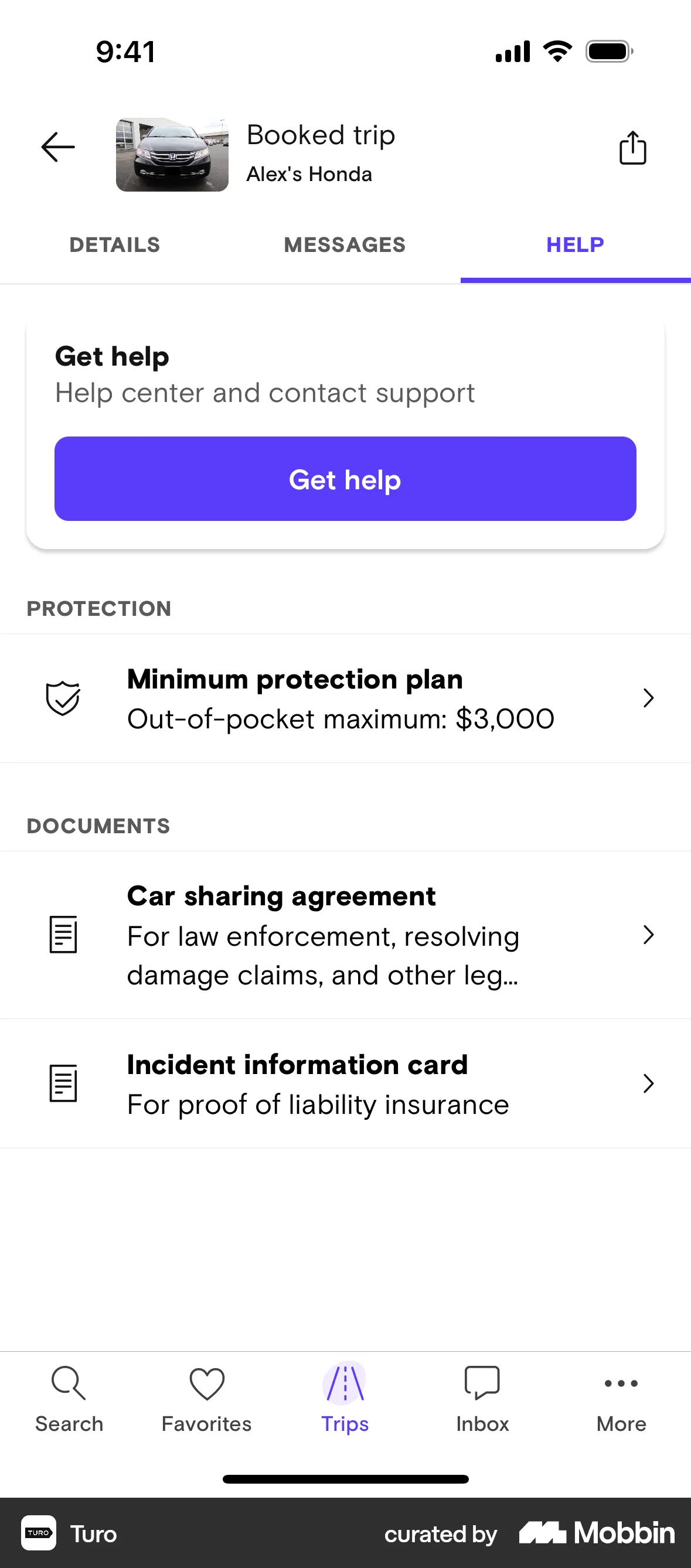Tap the Honda car thumbnail

[x=172, y=155]
